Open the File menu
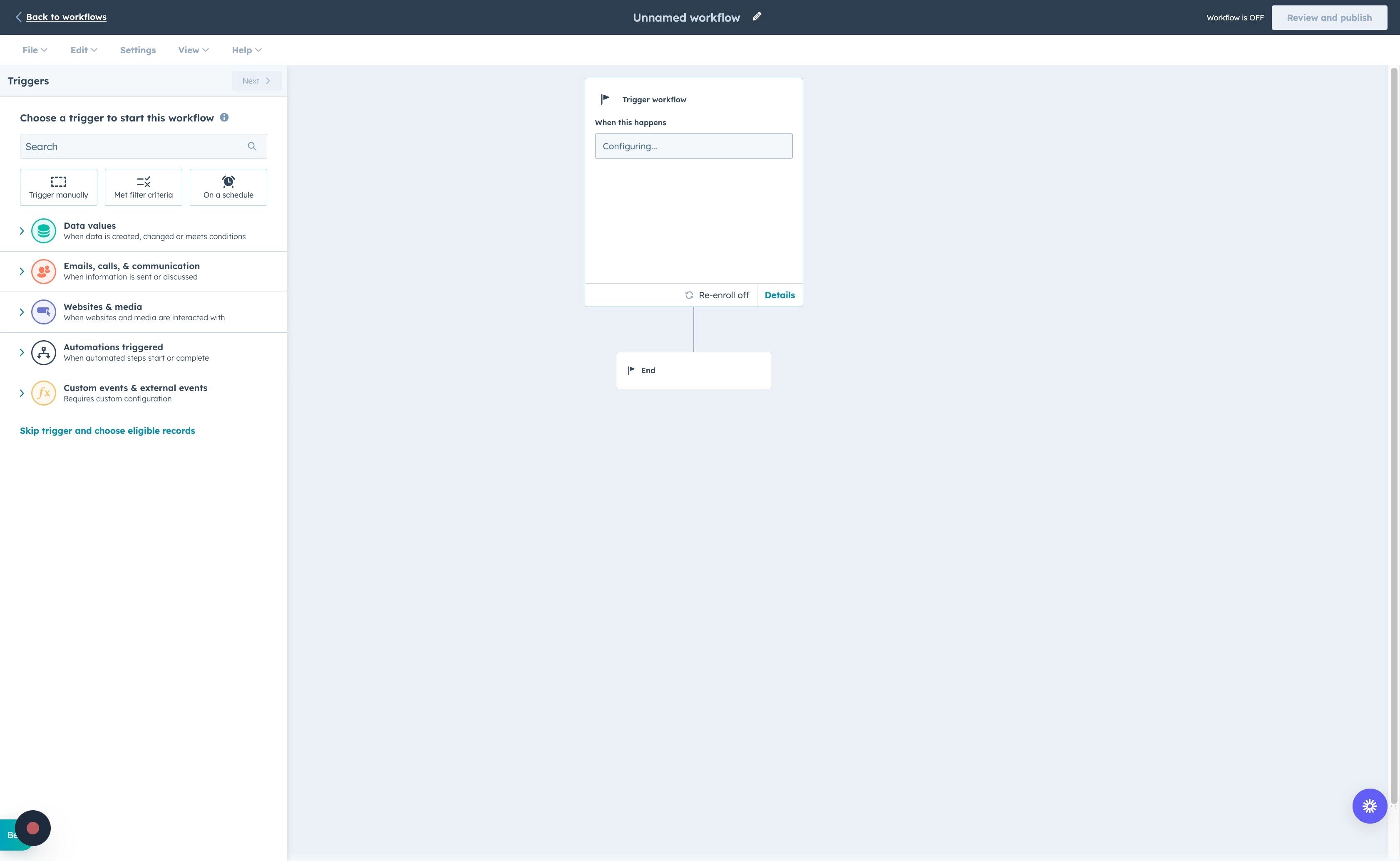The image size is (1400, 861). (x=34, y=50)
